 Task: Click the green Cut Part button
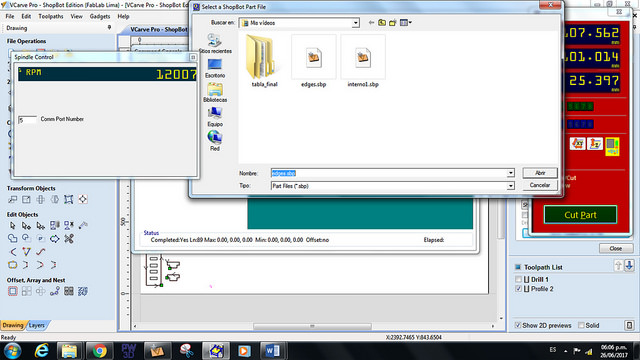(580, 215)
